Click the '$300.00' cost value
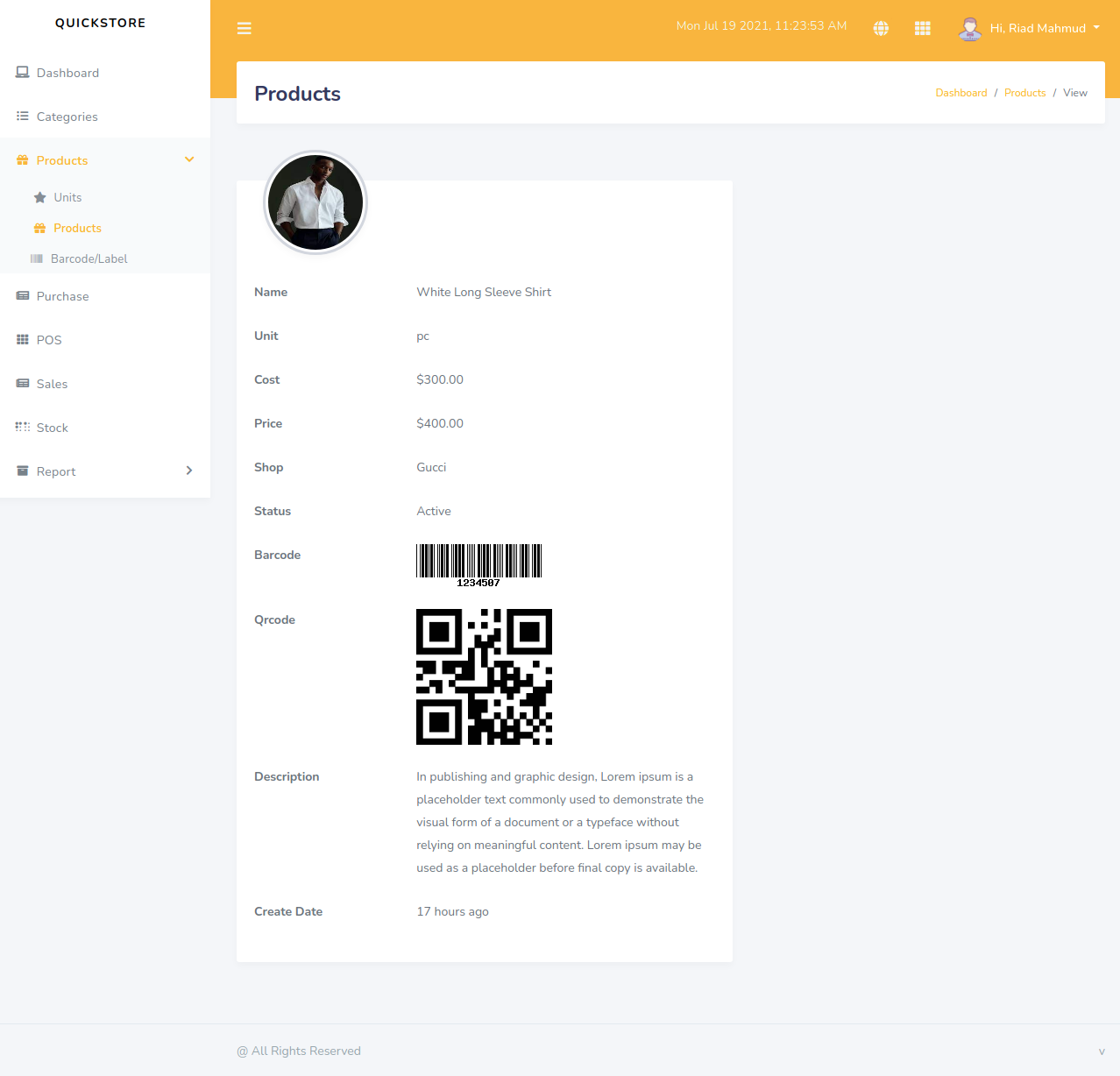The height and width of the screenshot is (1076, 1120). click(x=440, y=379)
